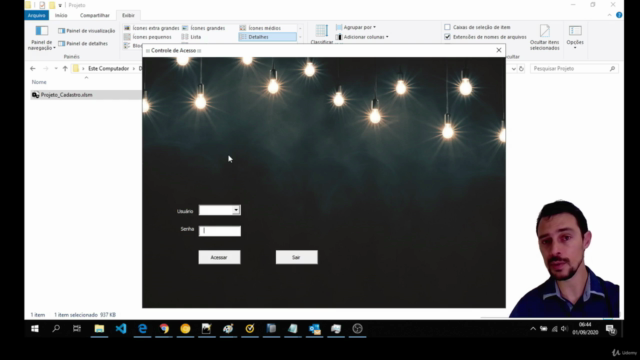Click Este Computador in address bar
Screen dimensions: 640x360
pyautogui.click(x=108, y=68)
